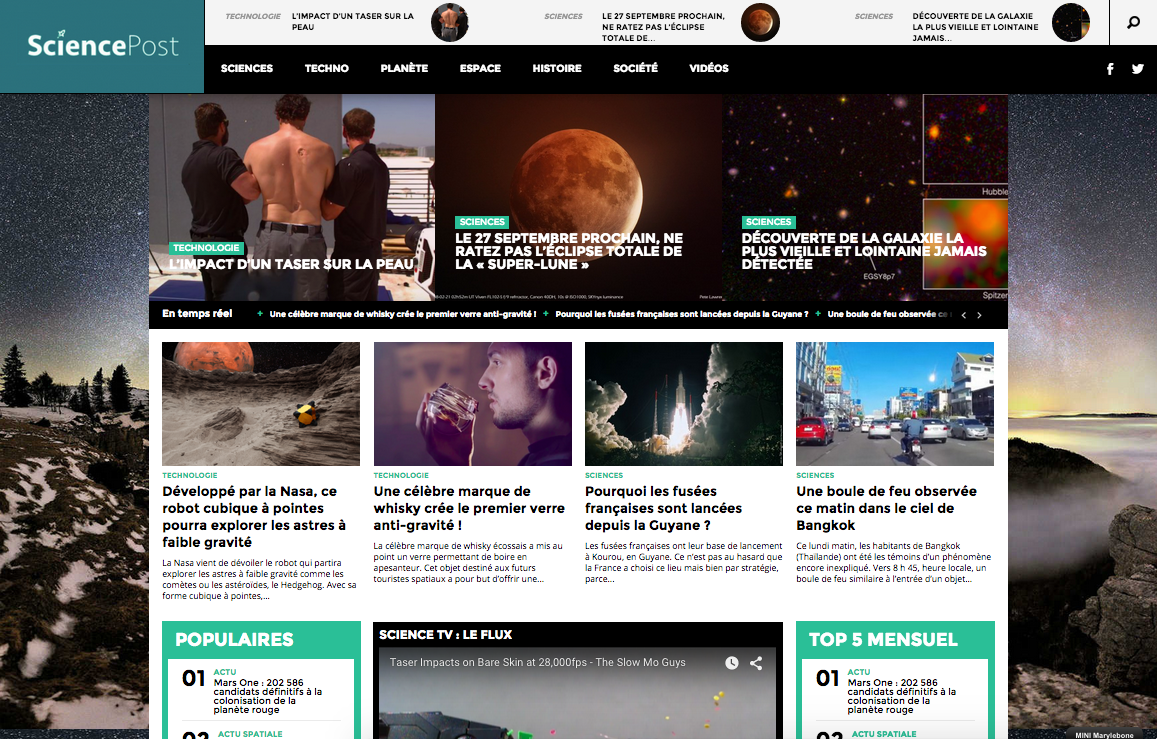This screenshot has width=1157, height=739.
Task: Click the taser round thumbnail in top bar
Action: (x=450, y=22)
